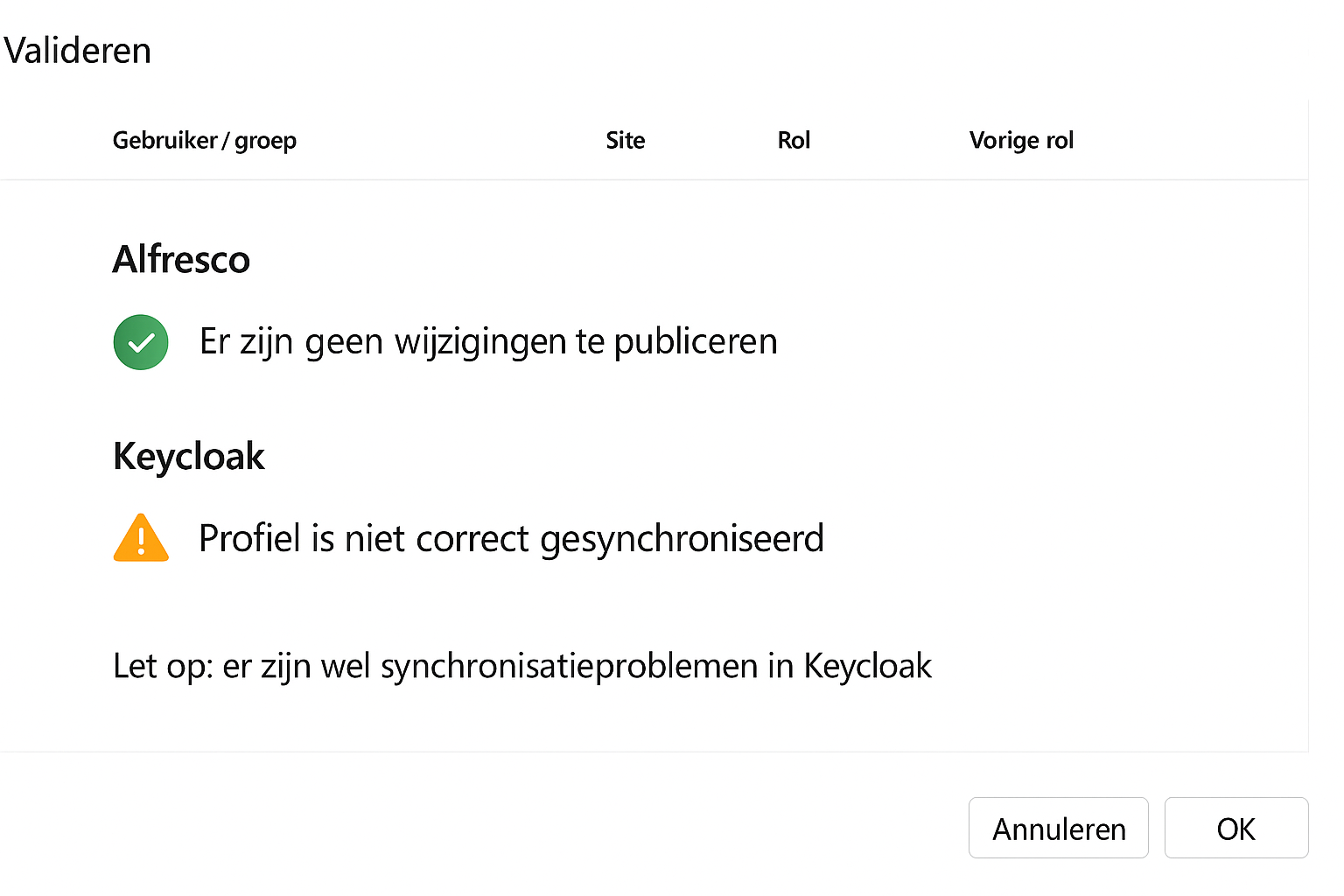Click empty header space right of Vorige rol
This screenshot has width=1344, height=896.
click(1199, 140)
